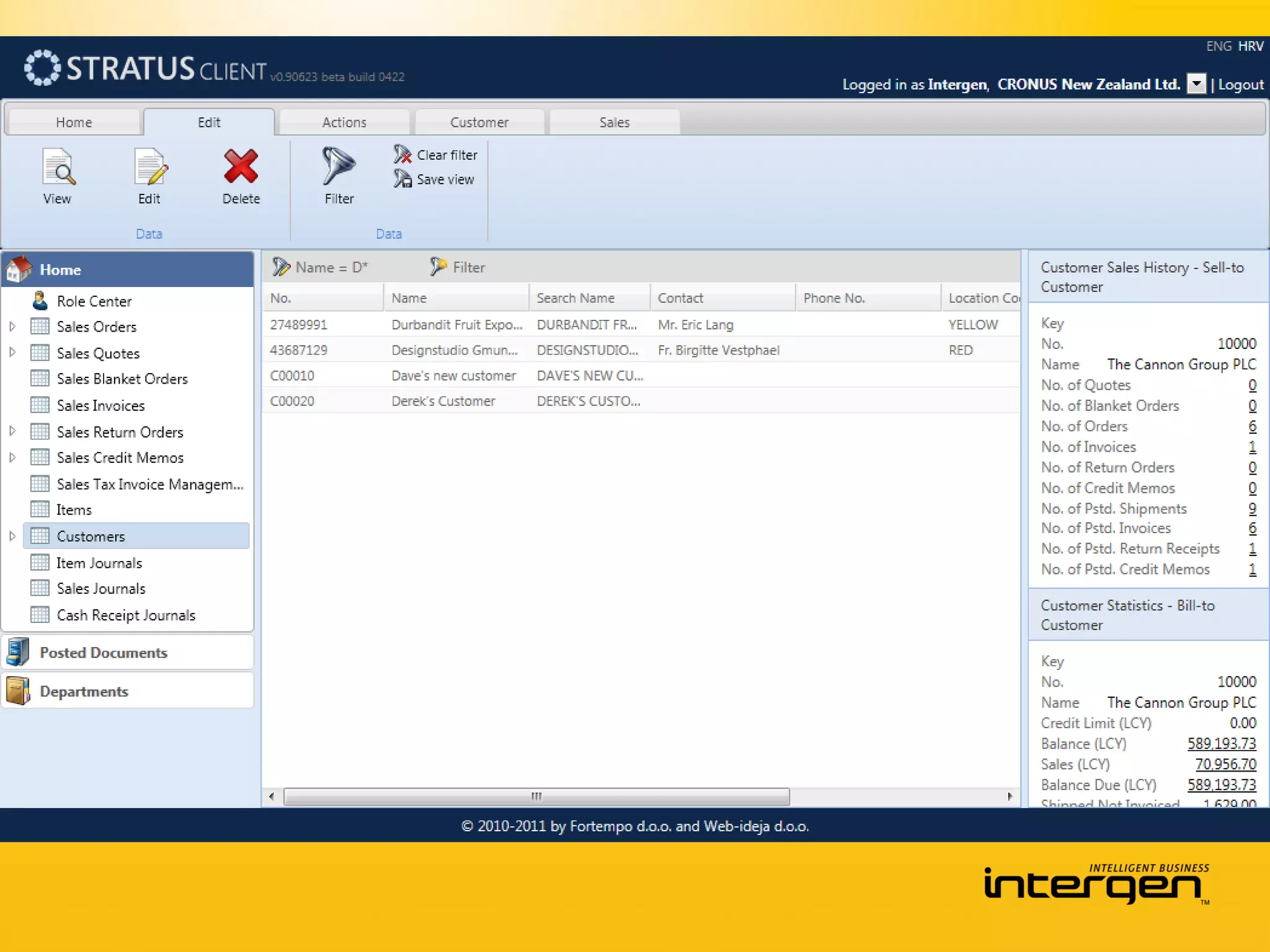1270x952 pixels.
Task: Open the Departments section
Action: coord(128,690)
